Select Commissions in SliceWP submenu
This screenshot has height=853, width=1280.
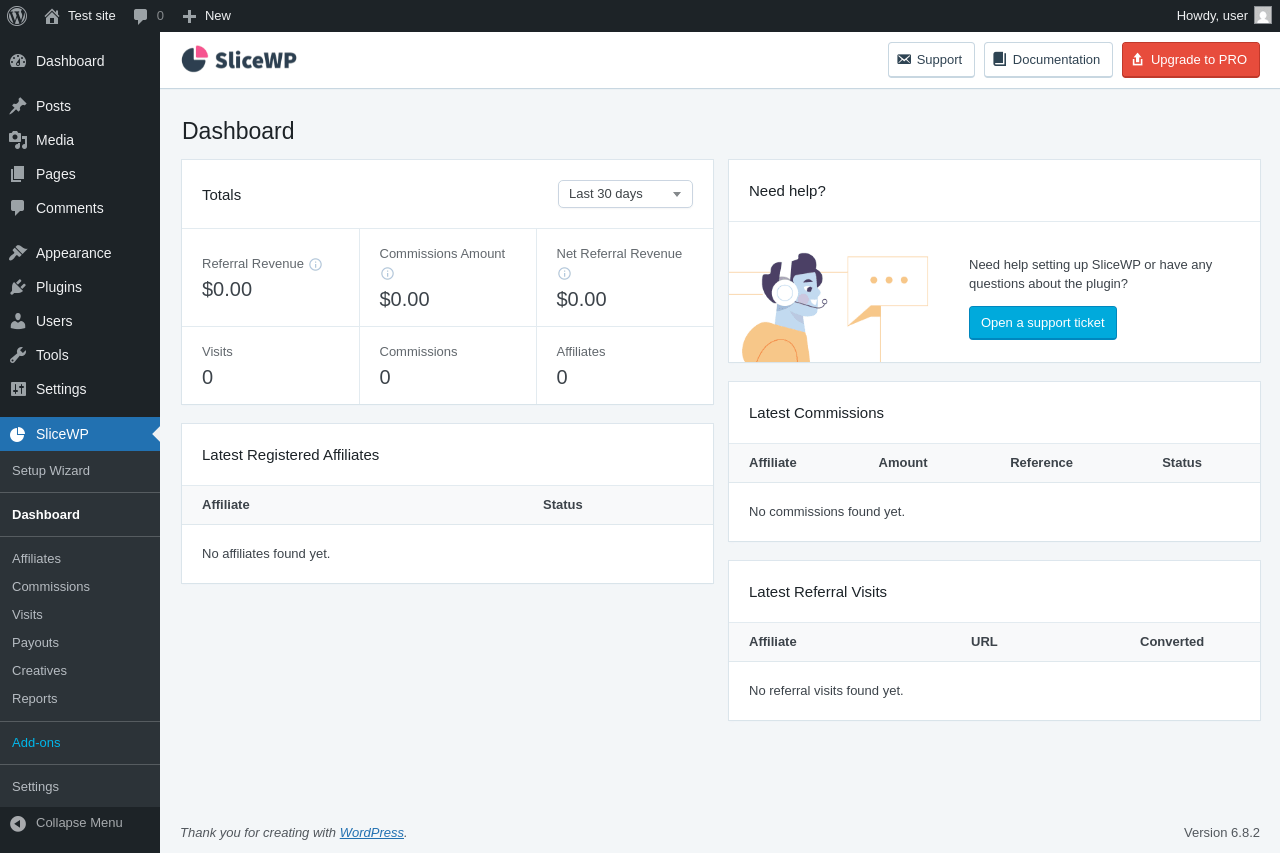(51, 586)
